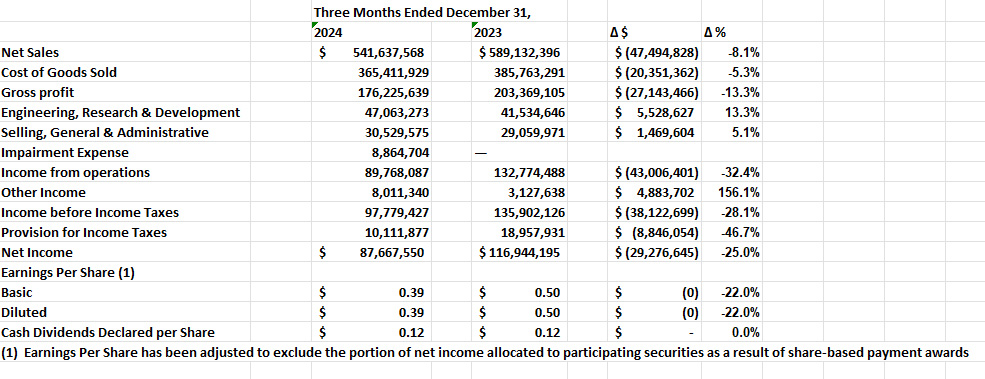This screenshot has width=985, height=379.
Task: Select the Cost of Goods Sold label
Action: [59, 72]
